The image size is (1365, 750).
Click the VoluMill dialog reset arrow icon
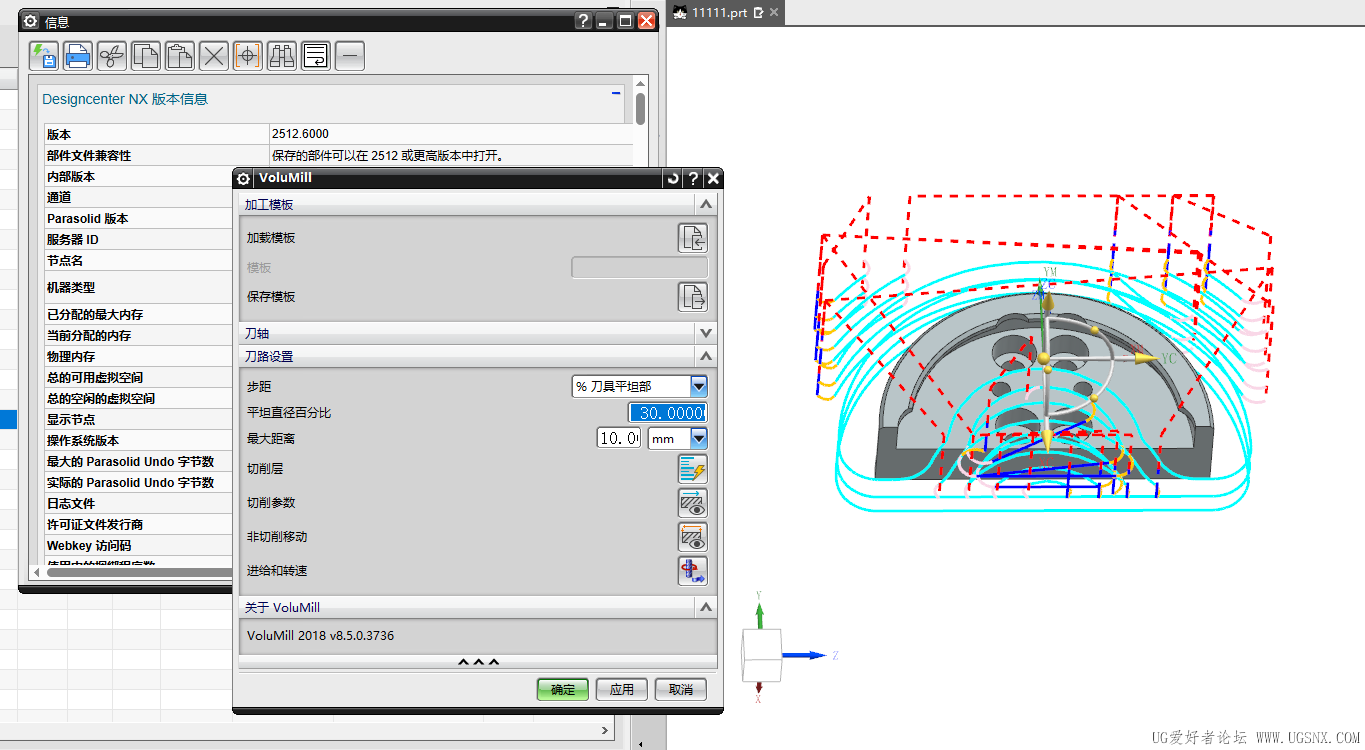coord(673,179)
